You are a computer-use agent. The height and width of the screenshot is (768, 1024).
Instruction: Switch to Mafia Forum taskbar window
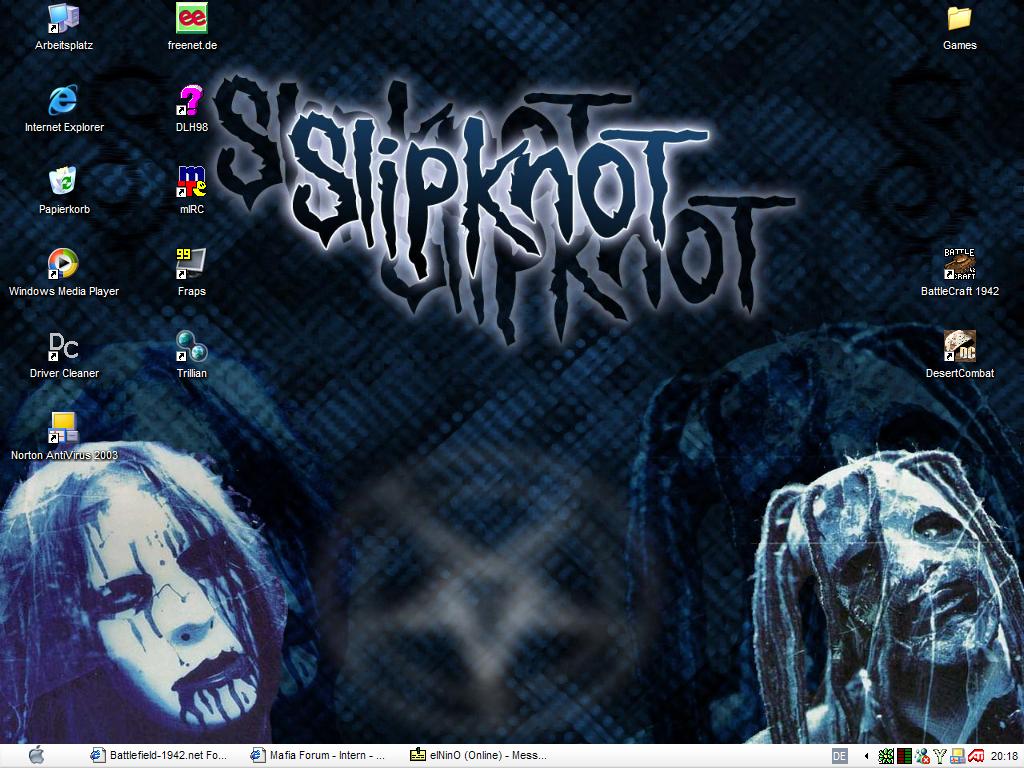319,756
